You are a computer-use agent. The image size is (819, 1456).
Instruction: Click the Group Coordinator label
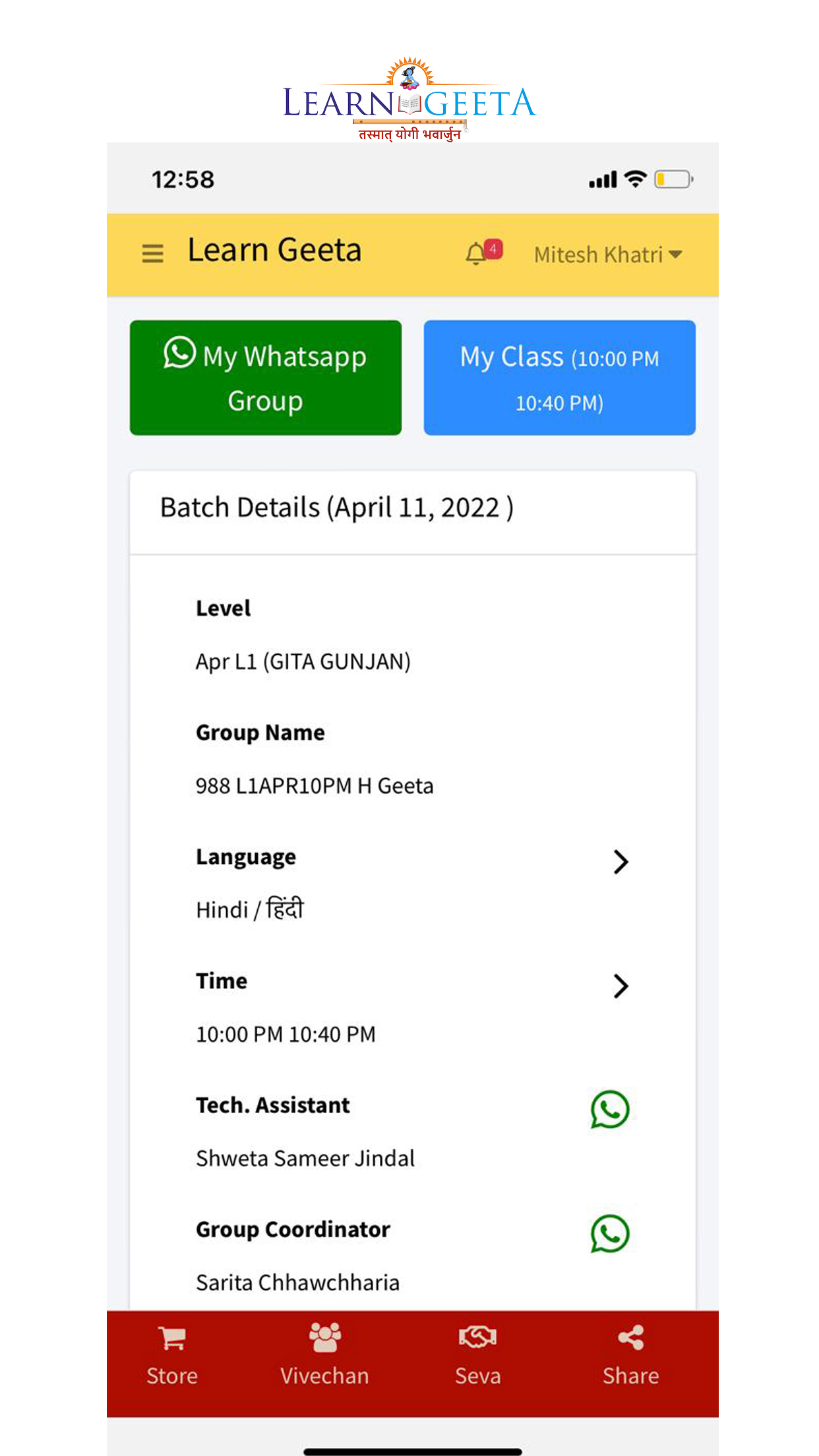point(293,1230)
